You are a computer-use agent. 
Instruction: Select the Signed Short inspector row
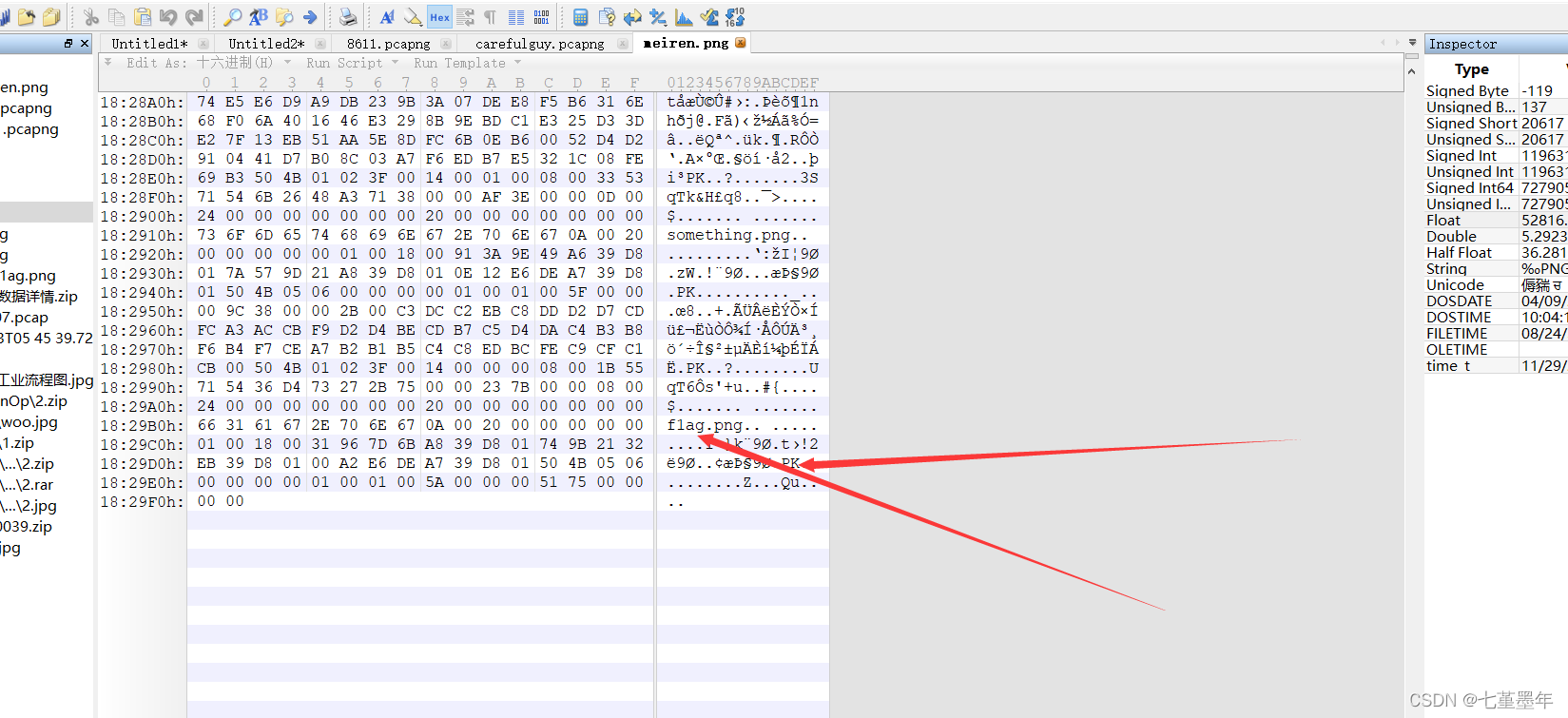[1496, 124]
